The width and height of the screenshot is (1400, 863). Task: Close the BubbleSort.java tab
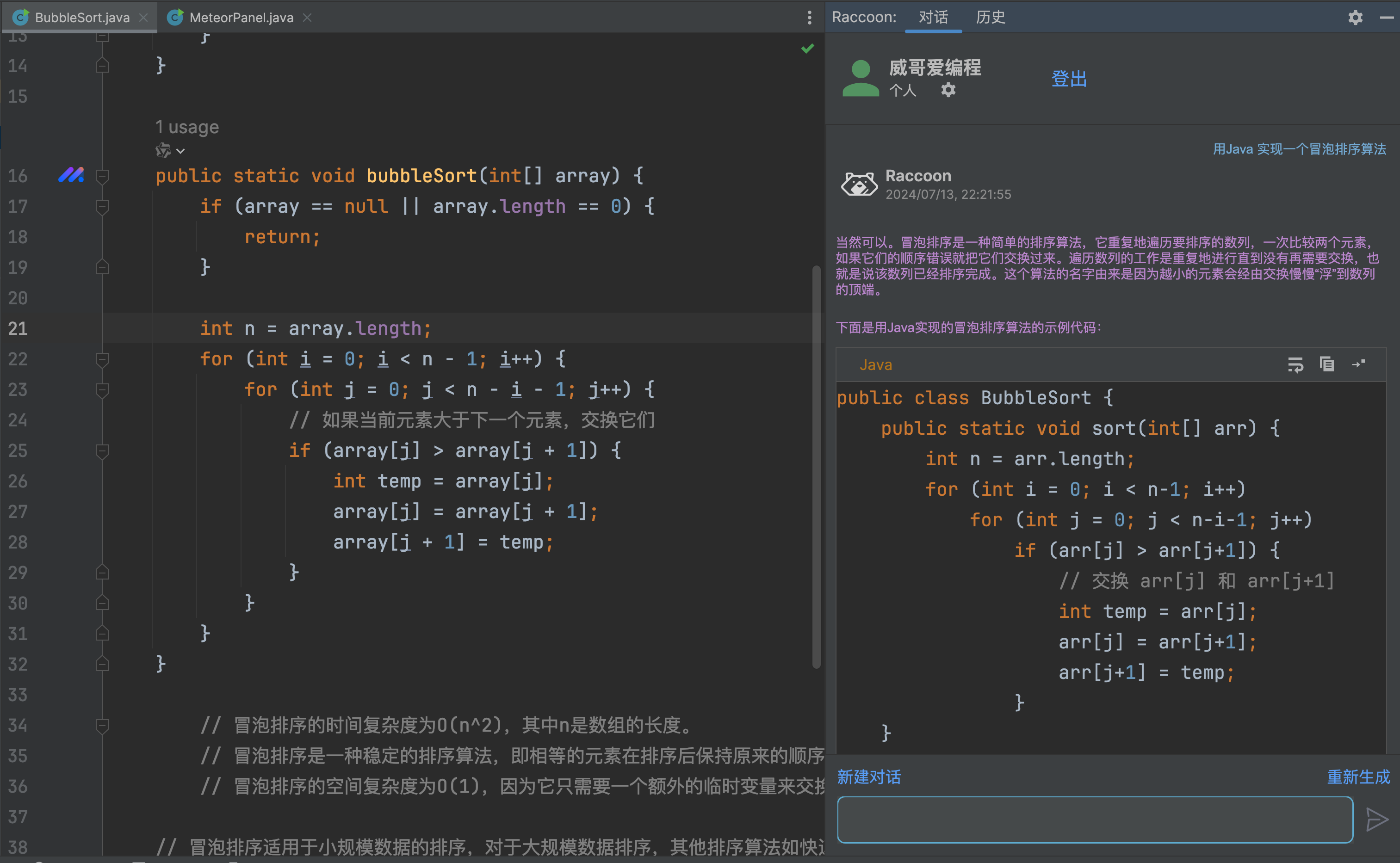coord(143,18)
